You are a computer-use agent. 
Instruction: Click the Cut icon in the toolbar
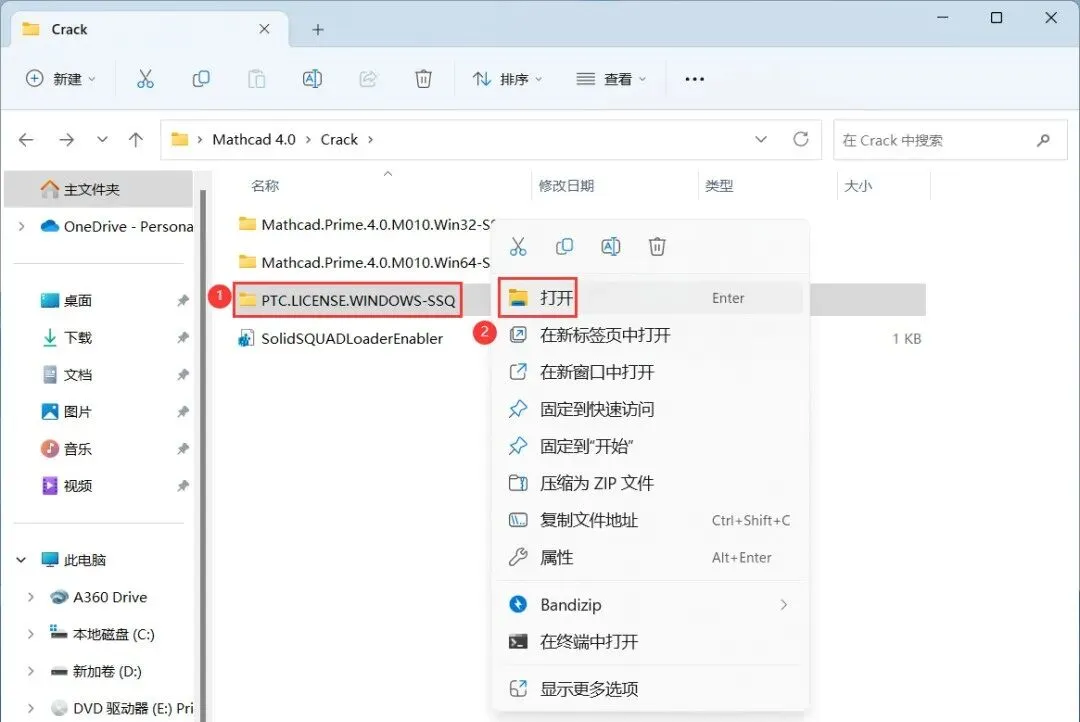[145, 79]
